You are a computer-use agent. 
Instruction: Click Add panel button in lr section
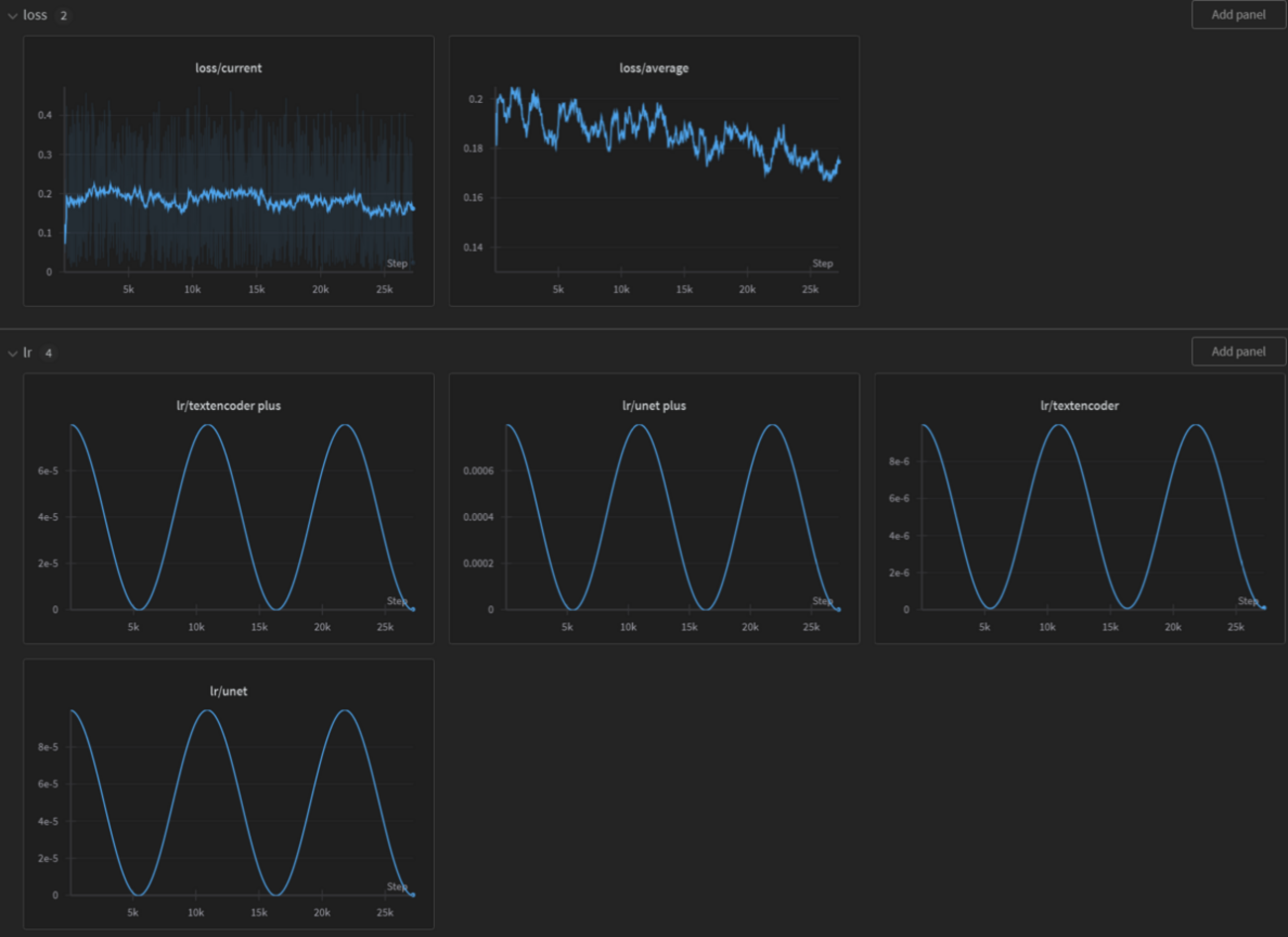pos(1238,352)
